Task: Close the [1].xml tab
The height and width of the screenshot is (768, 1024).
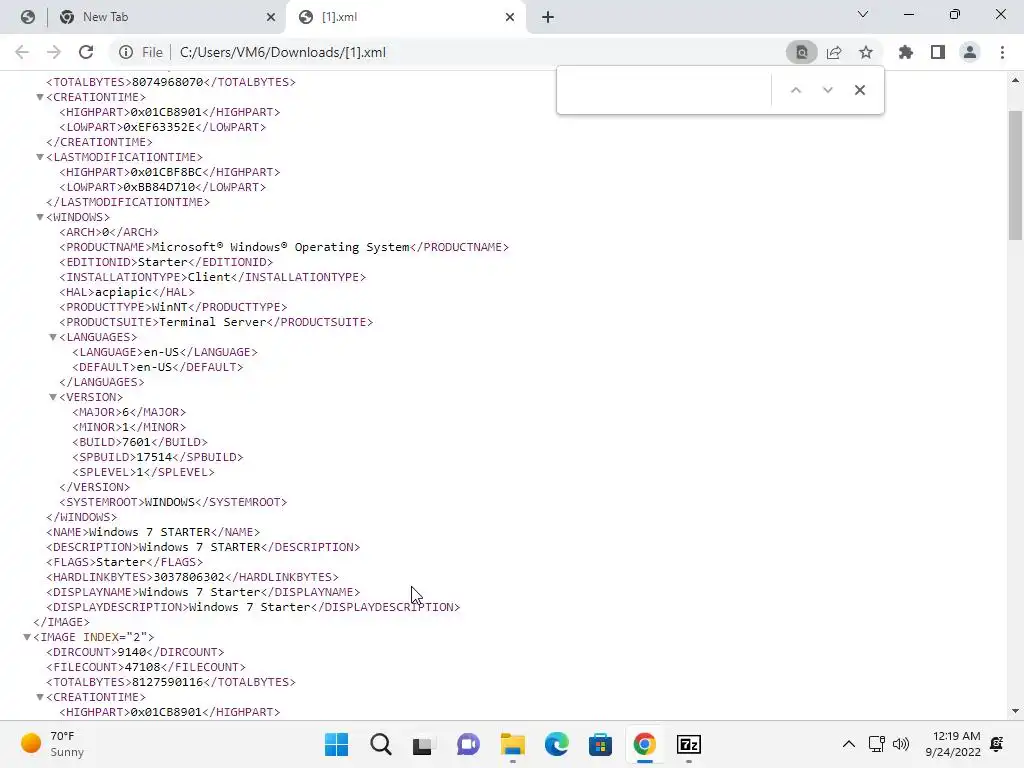Action: coord(510,17)
